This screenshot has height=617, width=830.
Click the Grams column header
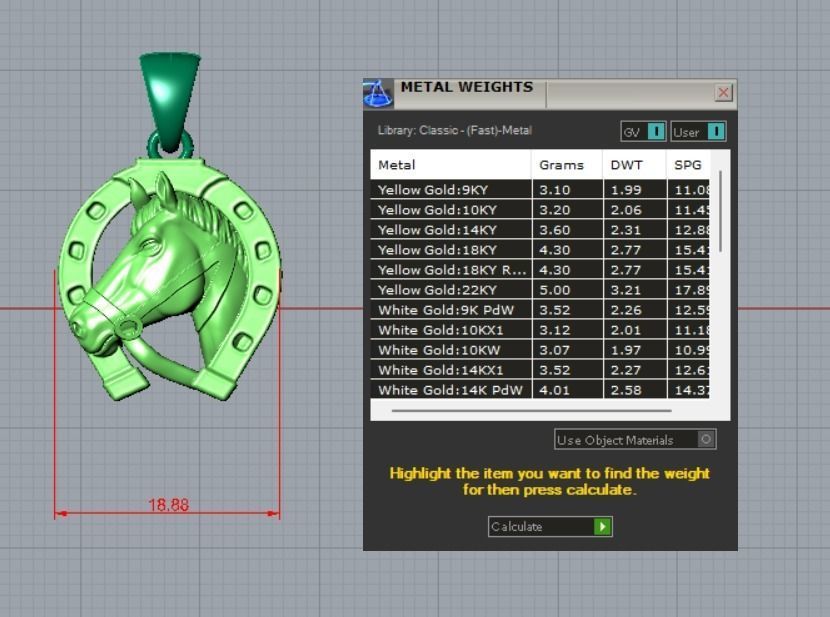[566, 165]
